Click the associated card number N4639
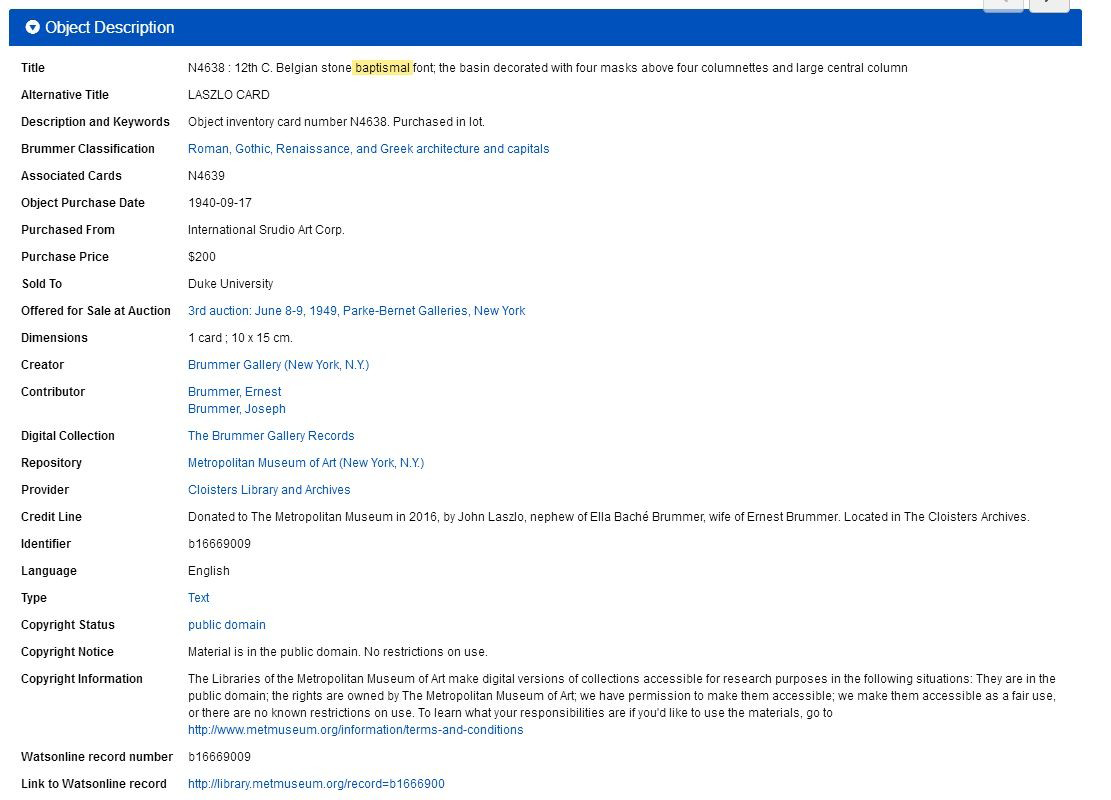The image size is (1111, 800). pos(206,176)
